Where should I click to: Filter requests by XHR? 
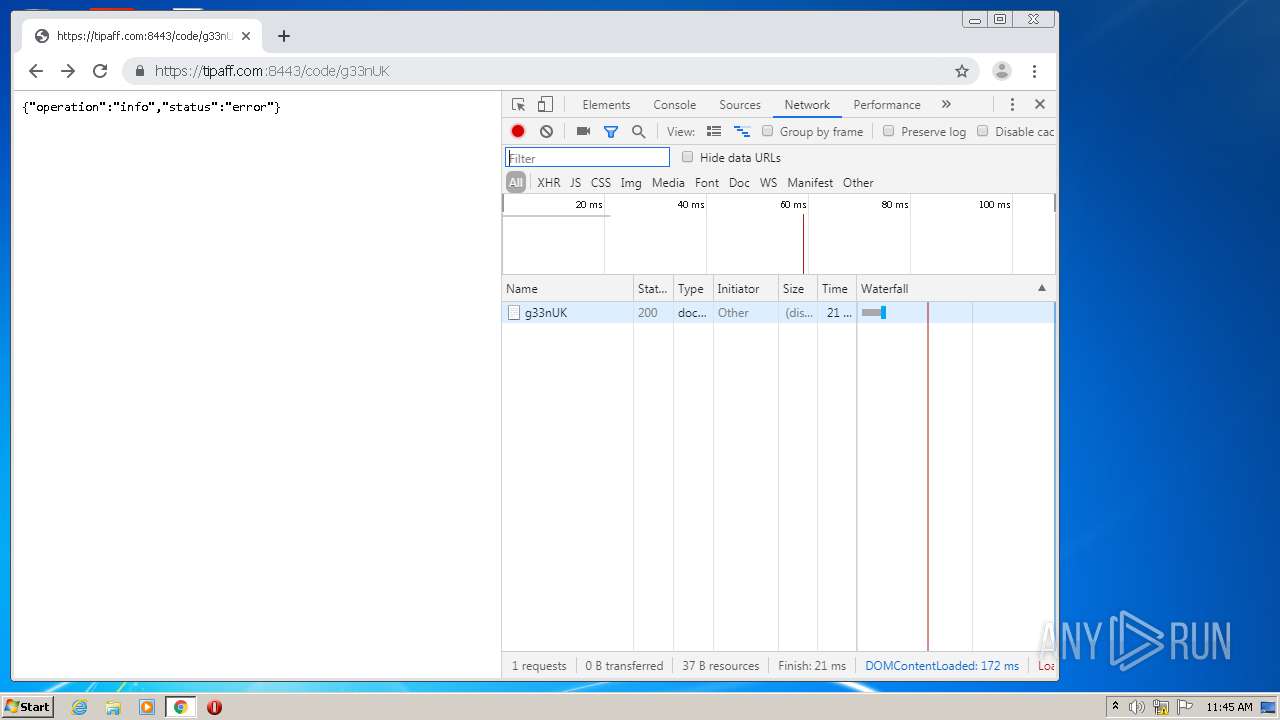[549, 182]
